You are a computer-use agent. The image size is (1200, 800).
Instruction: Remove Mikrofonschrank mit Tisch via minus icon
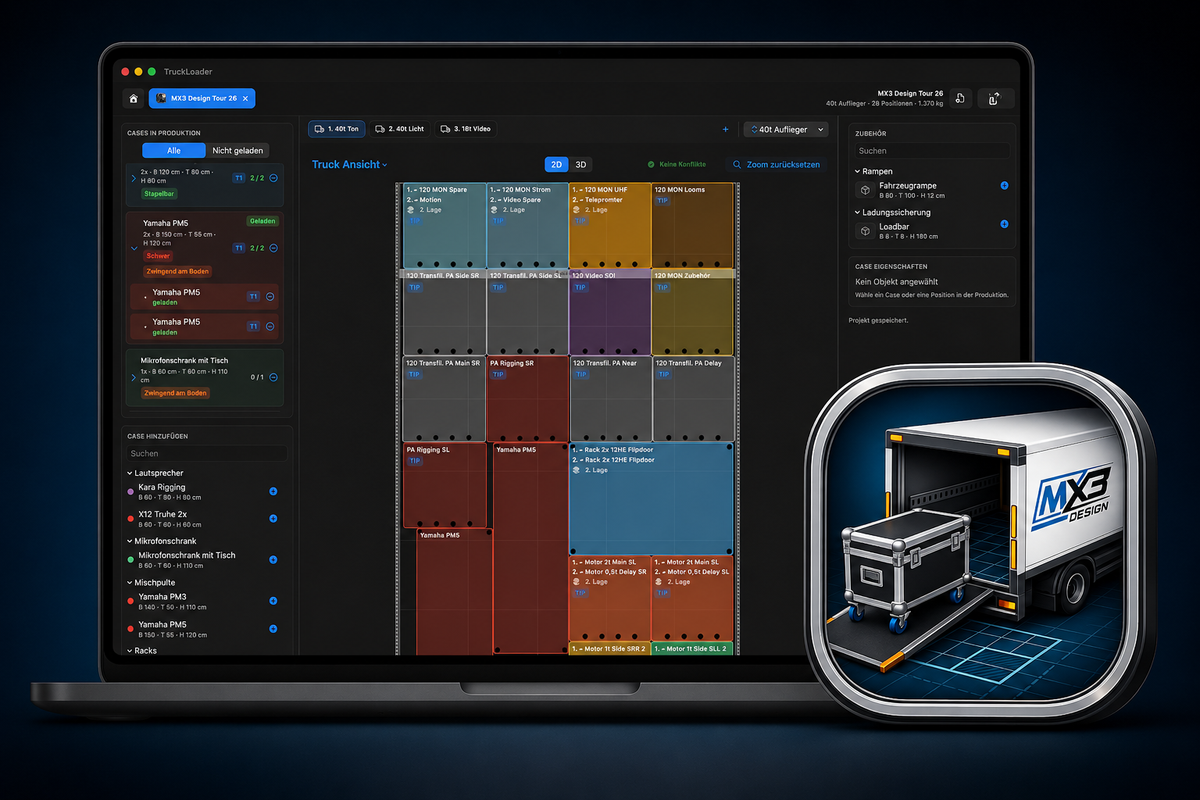point(273,377)
